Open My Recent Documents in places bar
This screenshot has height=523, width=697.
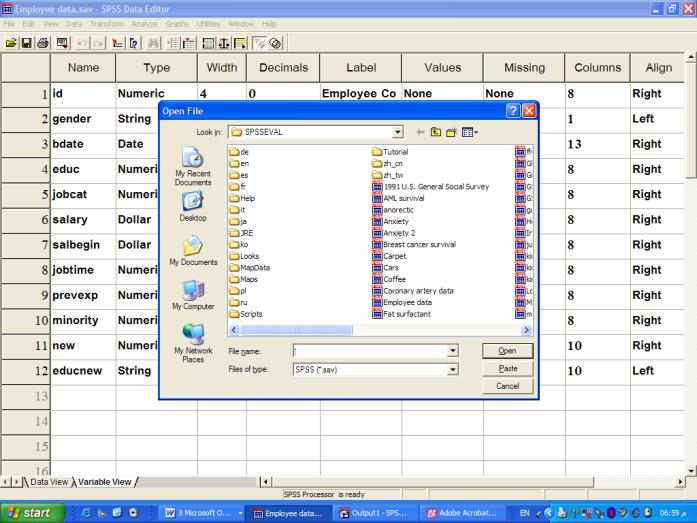click(193, 166)
